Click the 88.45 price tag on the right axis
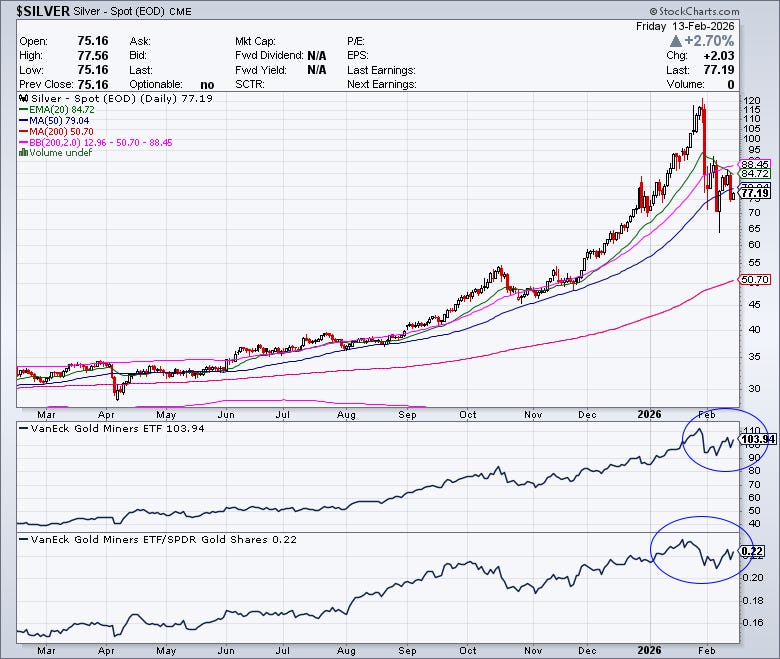 tap(754, 164)
